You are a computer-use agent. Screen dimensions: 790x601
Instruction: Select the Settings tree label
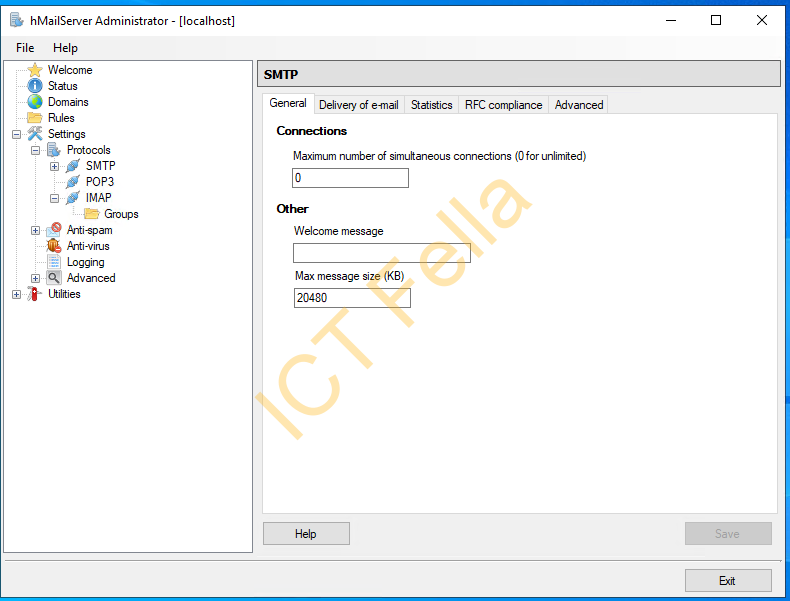(67, 134)
